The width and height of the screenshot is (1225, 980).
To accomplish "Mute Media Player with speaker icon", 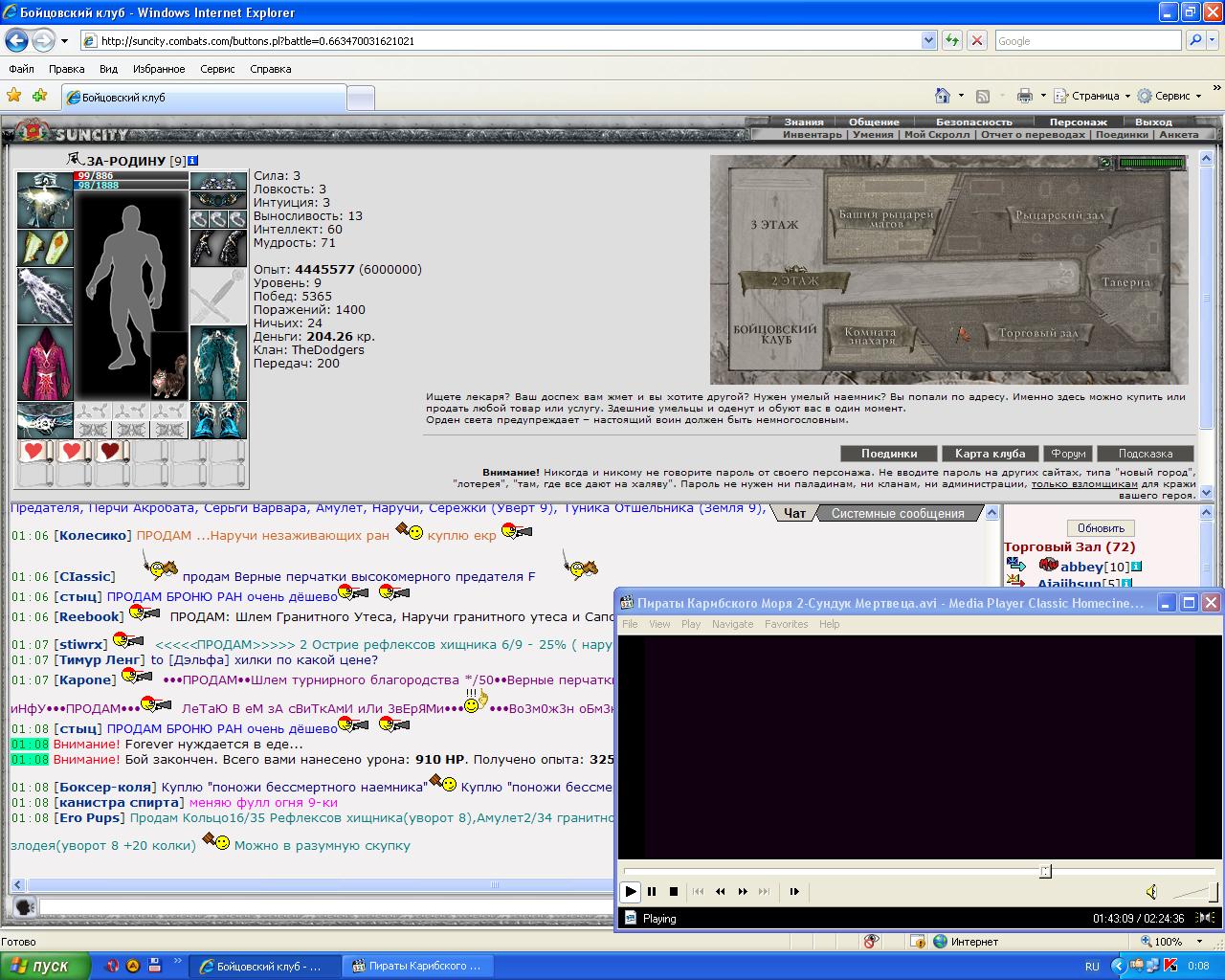I will (1151, 892).
